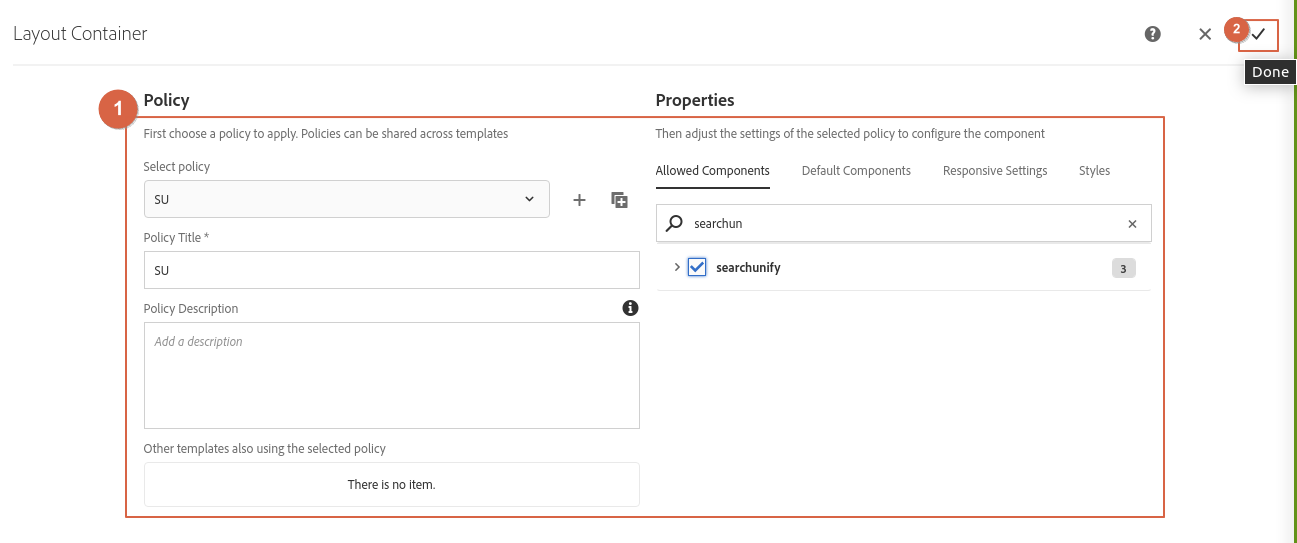Click the searchunify count badge
Screen dimensions: 1297x543
(x=1123, y=268)
